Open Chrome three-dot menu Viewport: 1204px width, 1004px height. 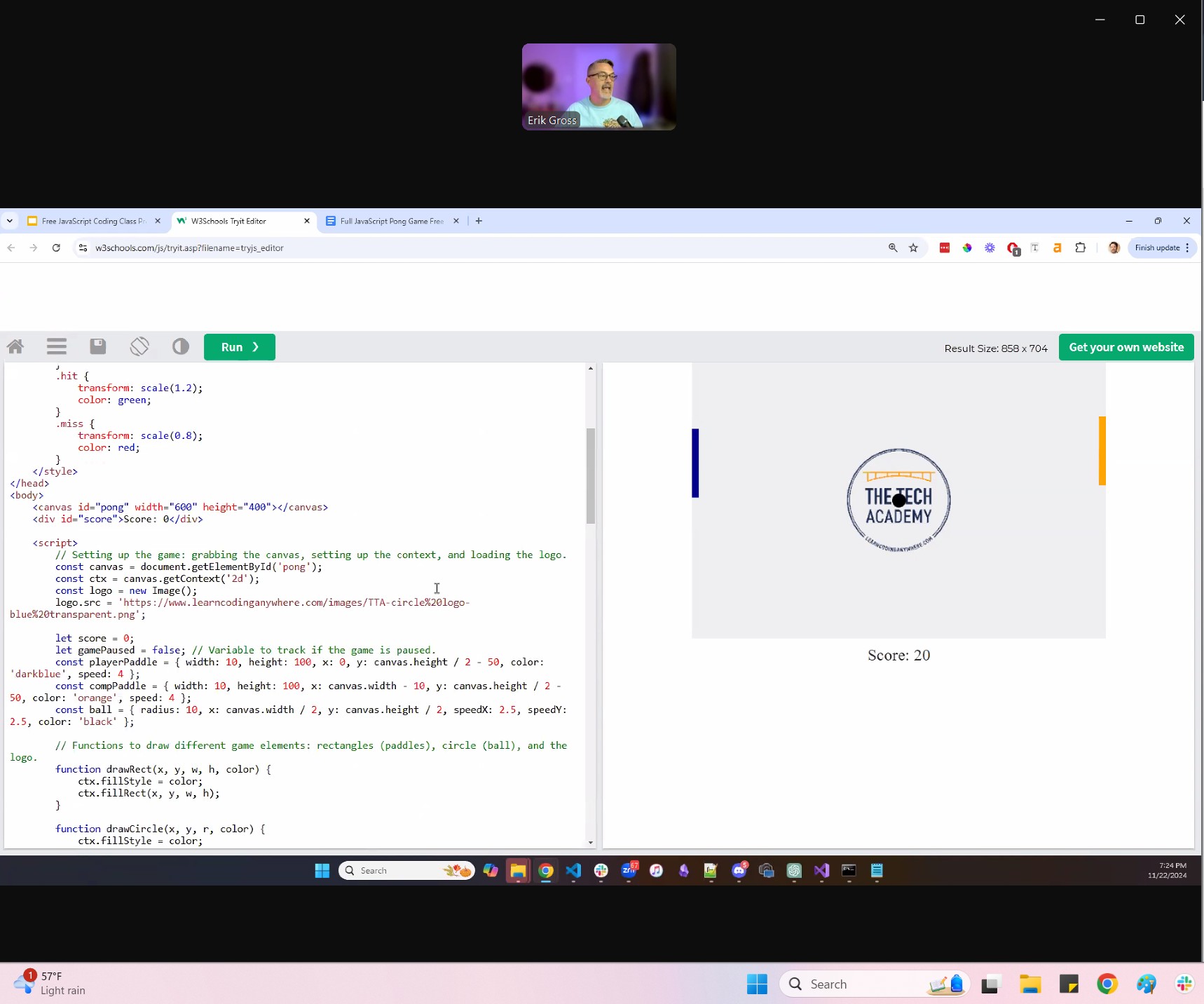pyautogui.click(x=1187, y=247)
